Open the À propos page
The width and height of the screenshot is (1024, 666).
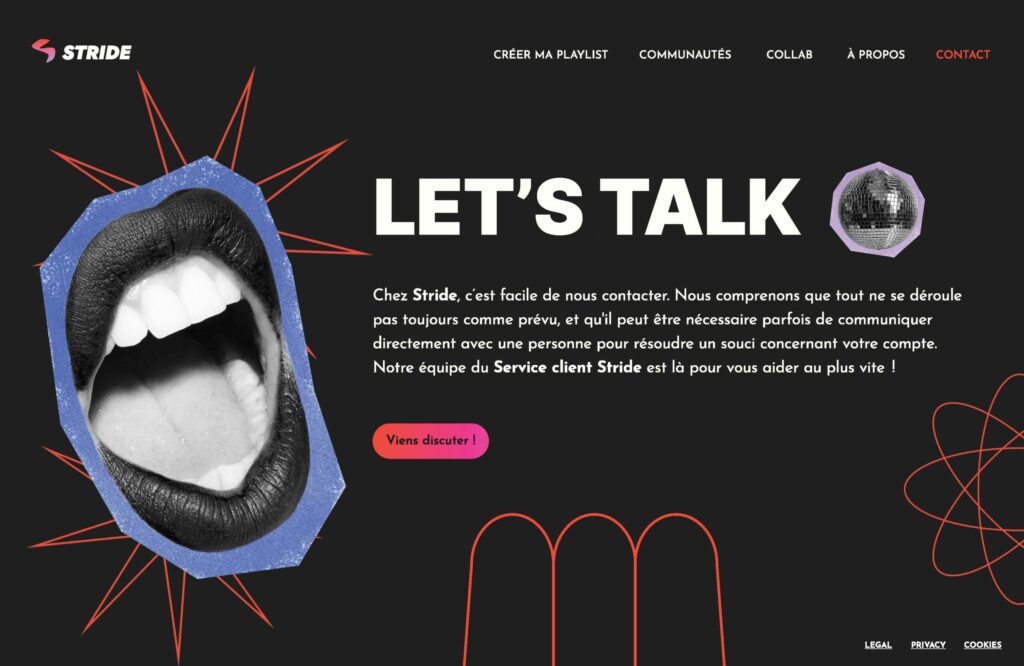876,55
